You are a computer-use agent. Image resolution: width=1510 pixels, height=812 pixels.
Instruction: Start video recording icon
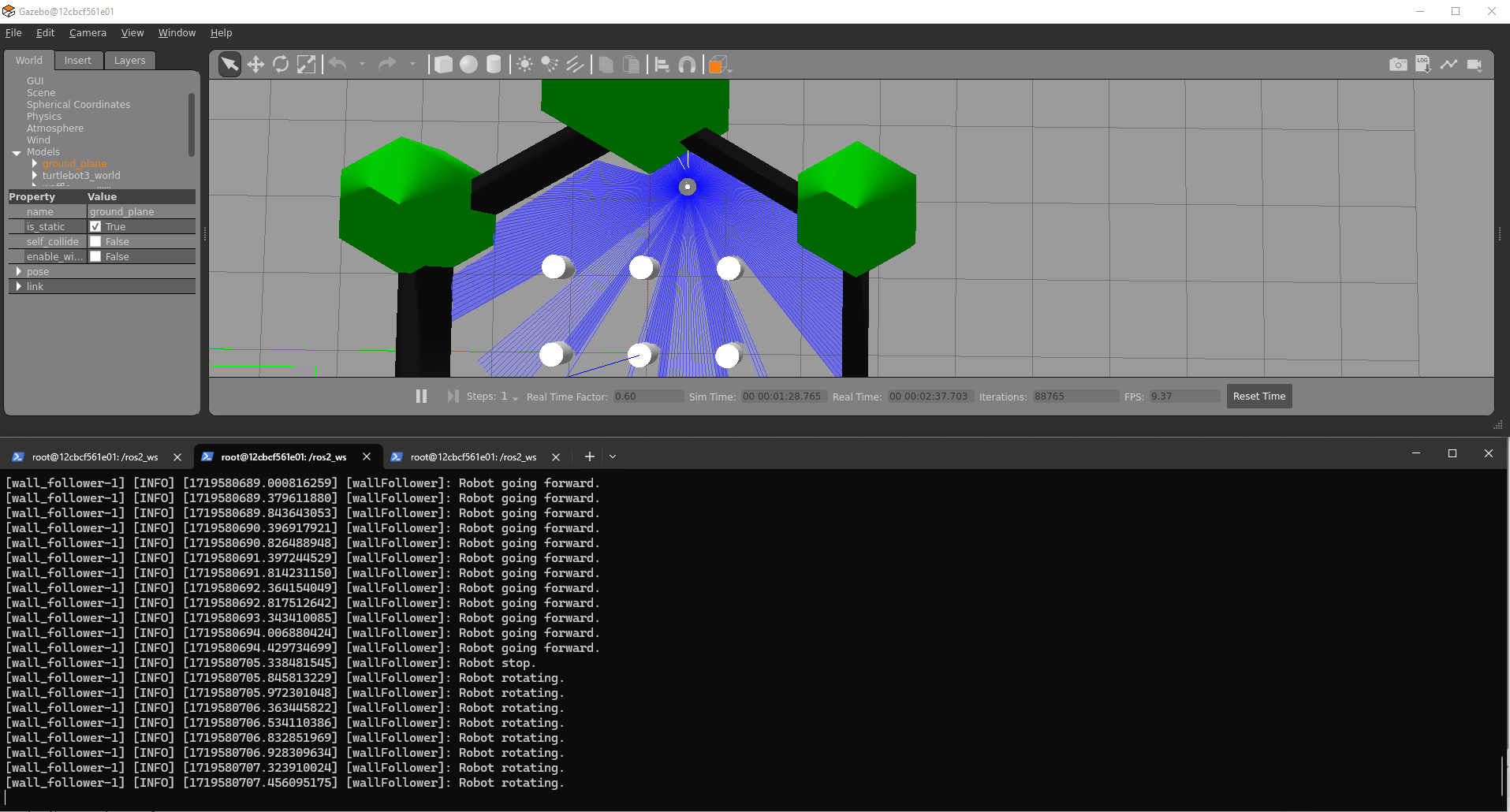pos(1474,65)
